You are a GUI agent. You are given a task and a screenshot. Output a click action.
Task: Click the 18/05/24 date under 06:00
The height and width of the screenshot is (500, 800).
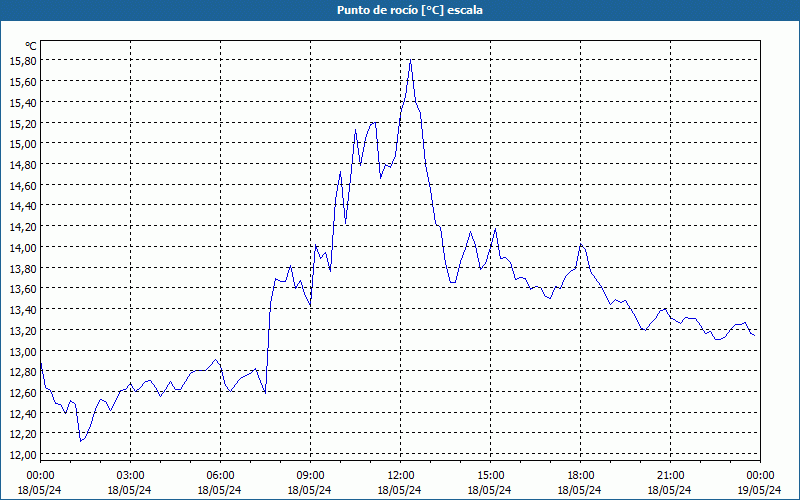(x=220, y=490)
